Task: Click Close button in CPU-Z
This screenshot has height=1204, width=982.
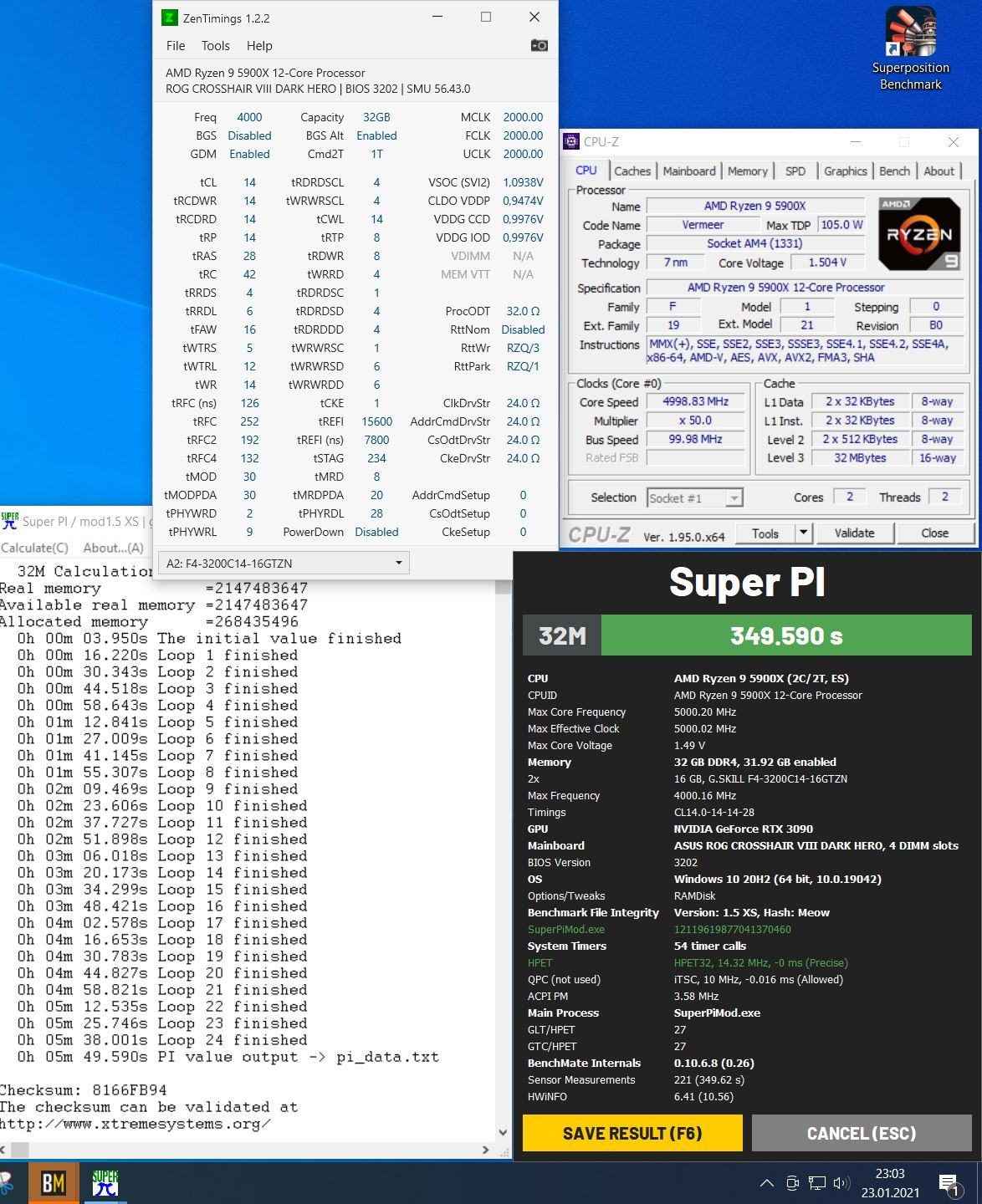Action: point(934,533)
